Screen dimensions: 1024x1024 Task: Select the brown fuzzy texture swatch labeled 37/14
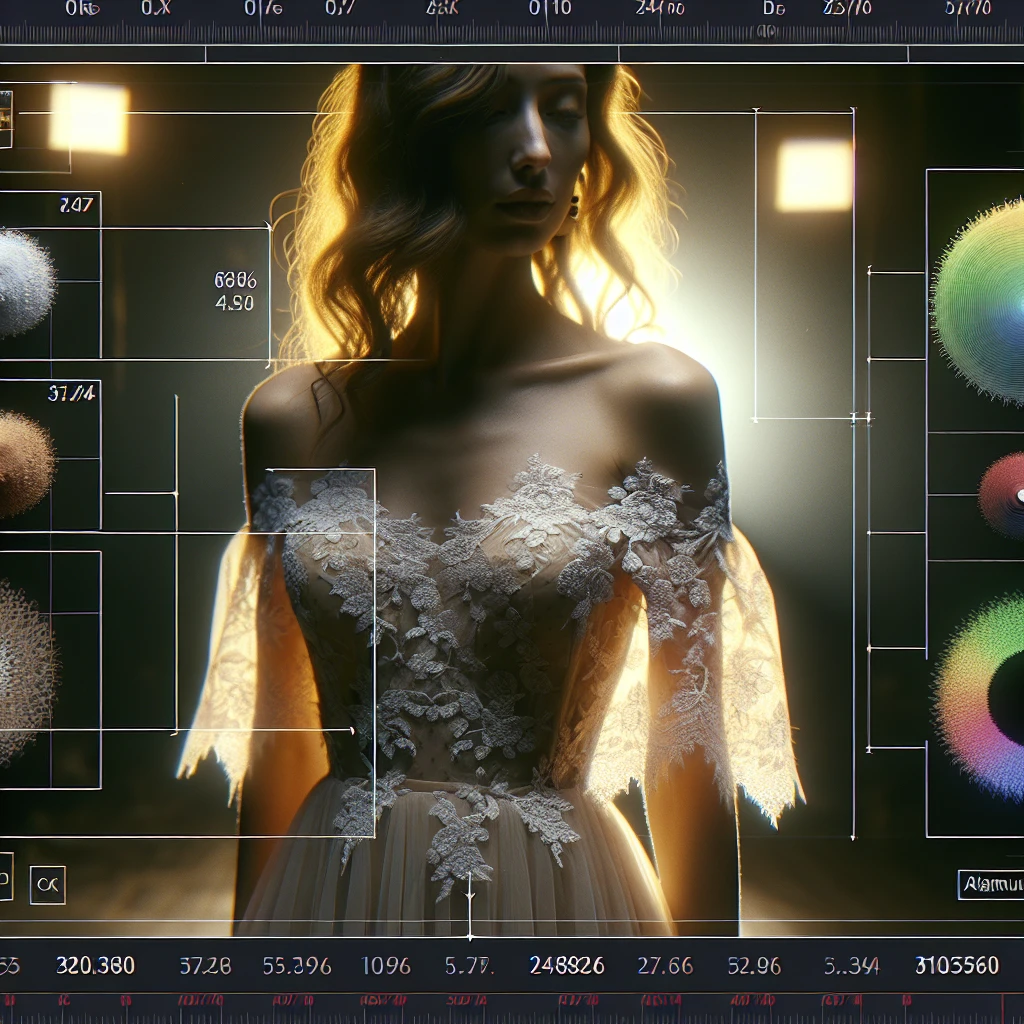point(26,464)
